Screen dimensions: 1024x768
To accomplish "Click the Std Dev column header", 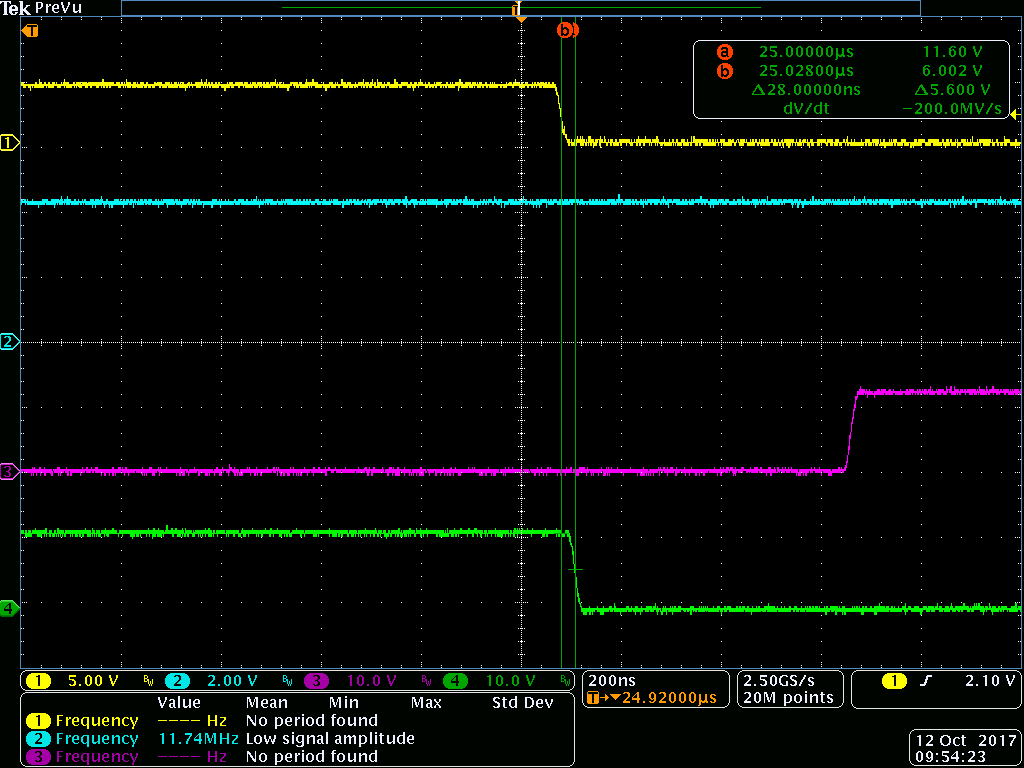I will click(522, 703).
